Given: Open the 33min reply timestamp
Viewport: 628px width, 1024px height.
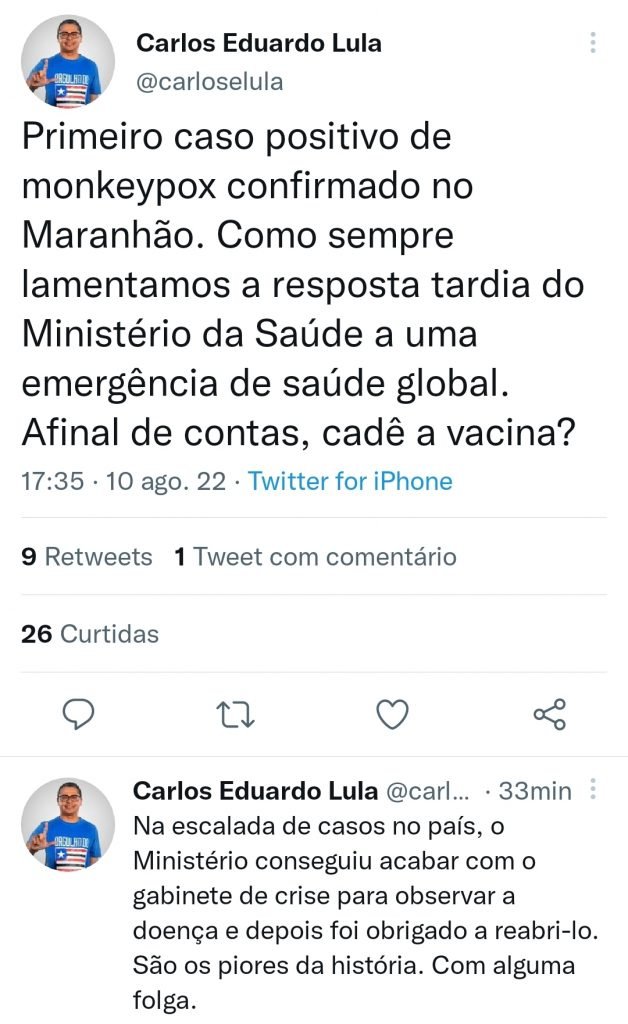Looking at the screenshot, I should [535, 792].
